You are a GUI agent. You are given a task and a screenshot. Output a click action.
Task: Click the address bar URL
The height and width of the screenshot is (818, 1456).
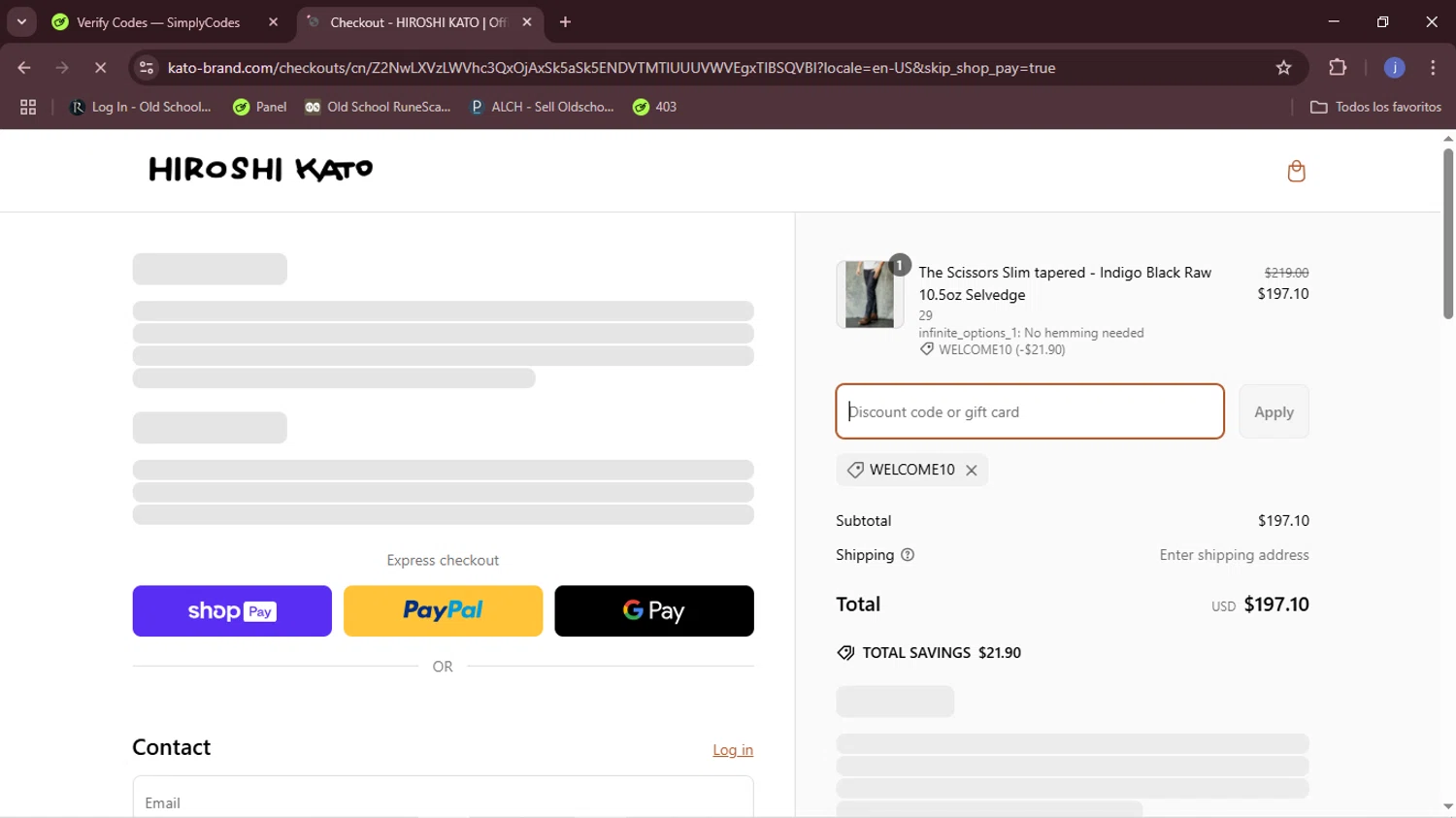tap(612, 68)
